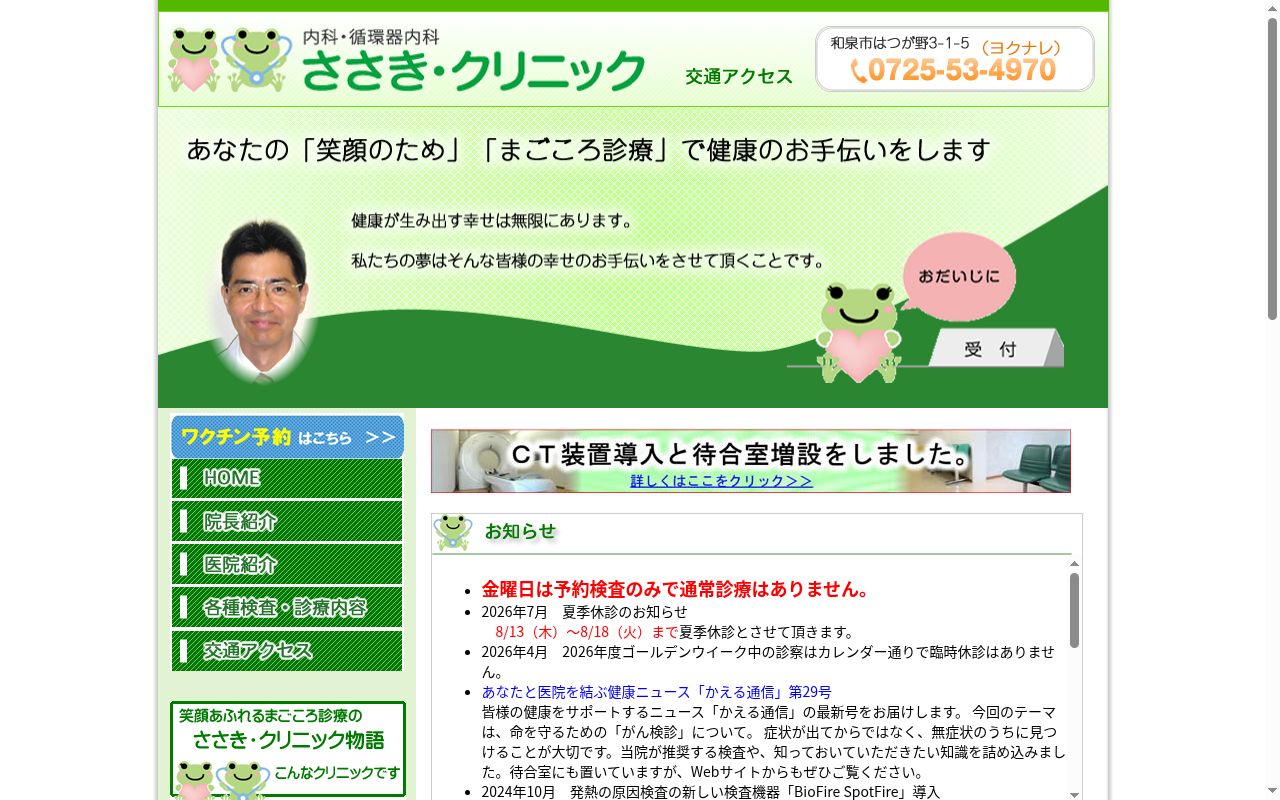Click the news box scroll-down arrow
Viewport: 1280px width, 800px height.
(x=1075, y=794)
